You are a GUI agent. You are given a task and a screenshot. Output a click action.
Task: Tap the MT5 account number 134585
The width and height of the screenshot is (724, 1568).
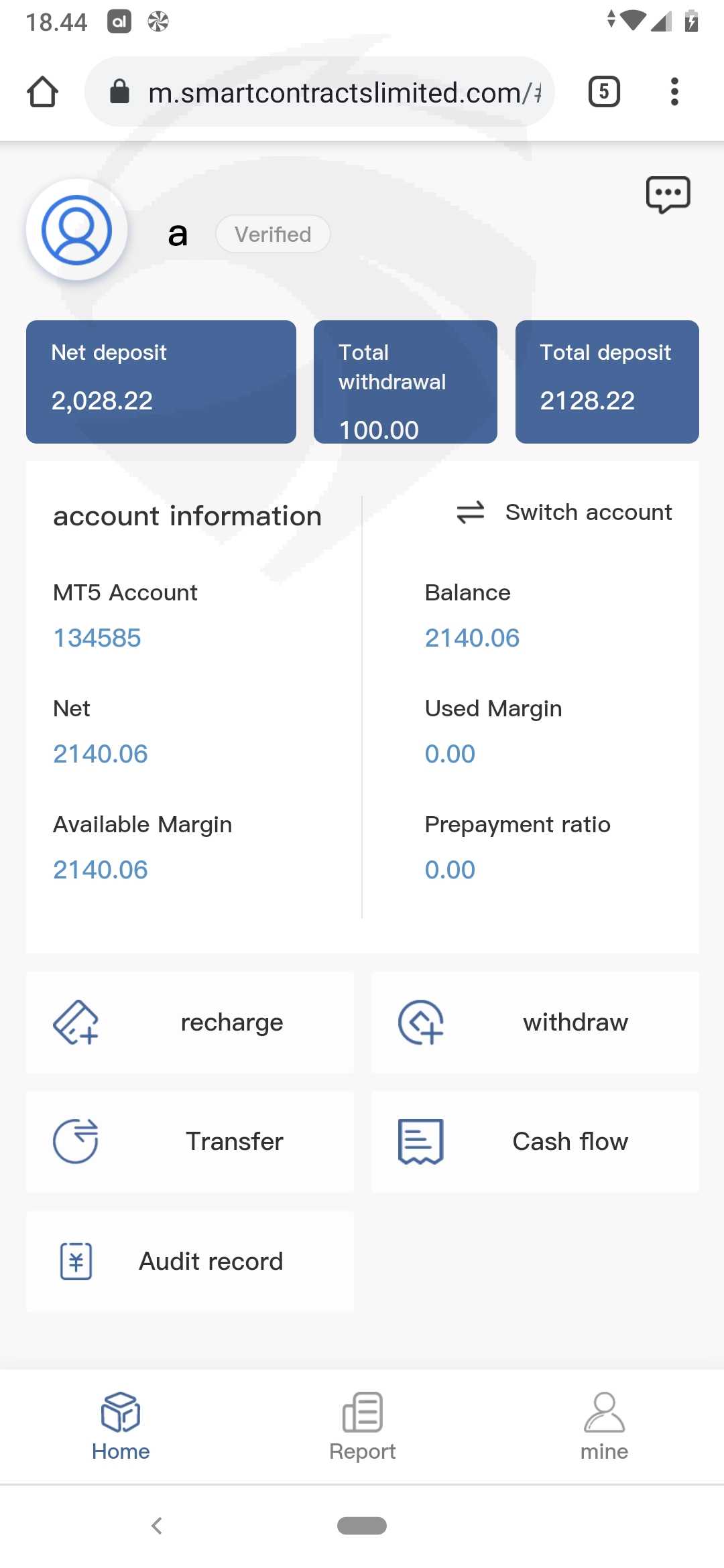[x=97, y=638]
